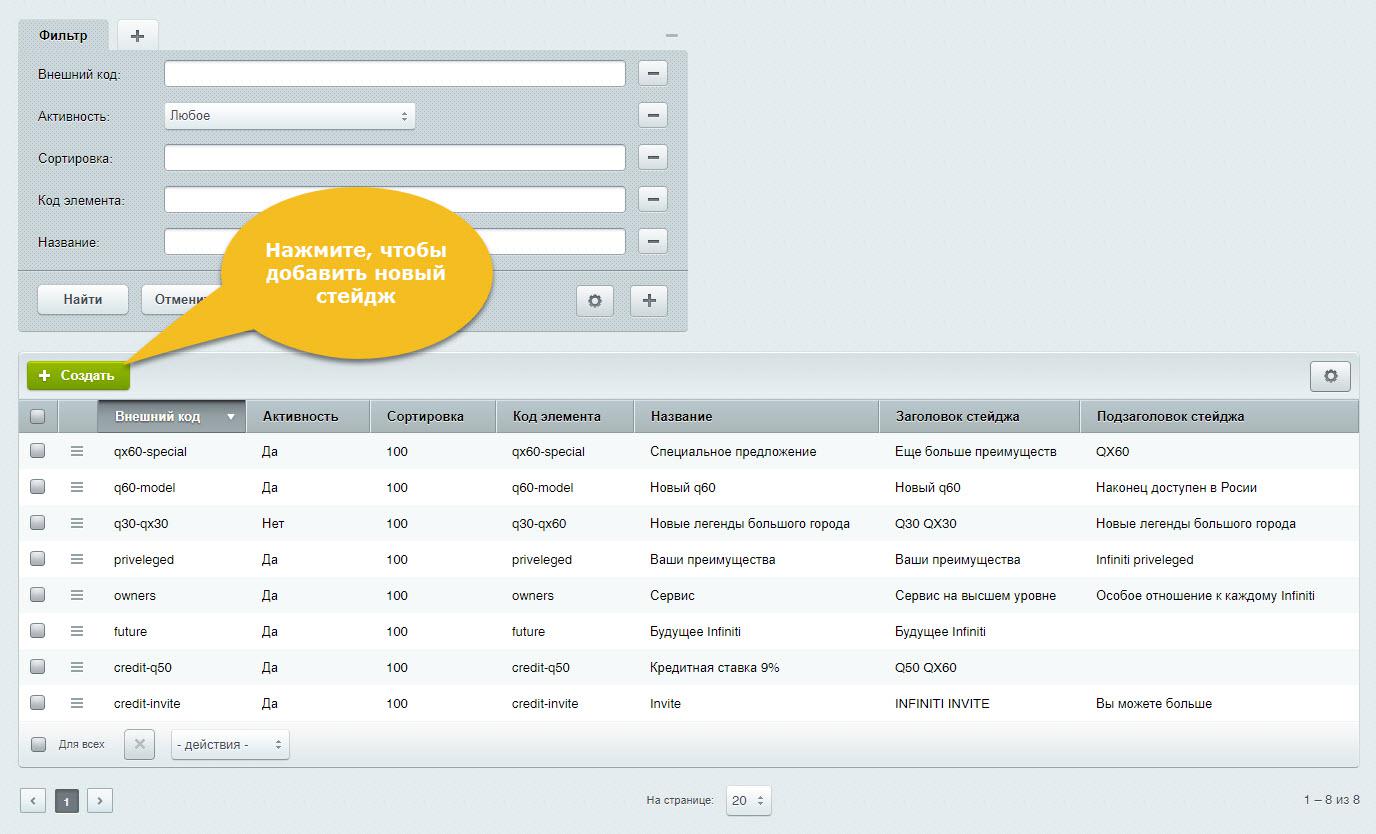Remove the Код элемента filter field
Image resolution: width=1376 pixels, height=834 pixels.
(653, 199)
